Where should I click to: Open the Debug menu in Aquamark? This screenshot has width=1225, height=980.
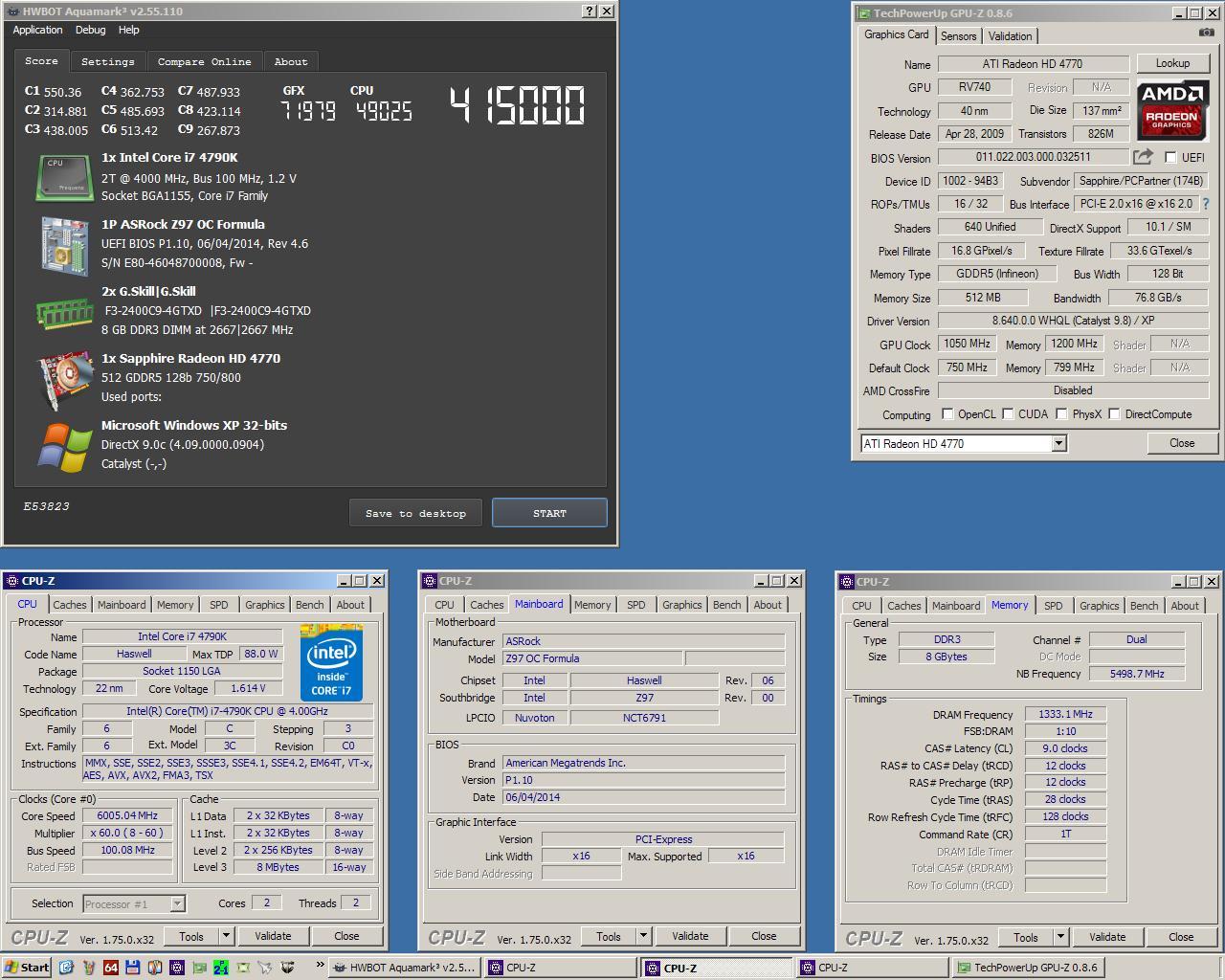coord(91,30)
